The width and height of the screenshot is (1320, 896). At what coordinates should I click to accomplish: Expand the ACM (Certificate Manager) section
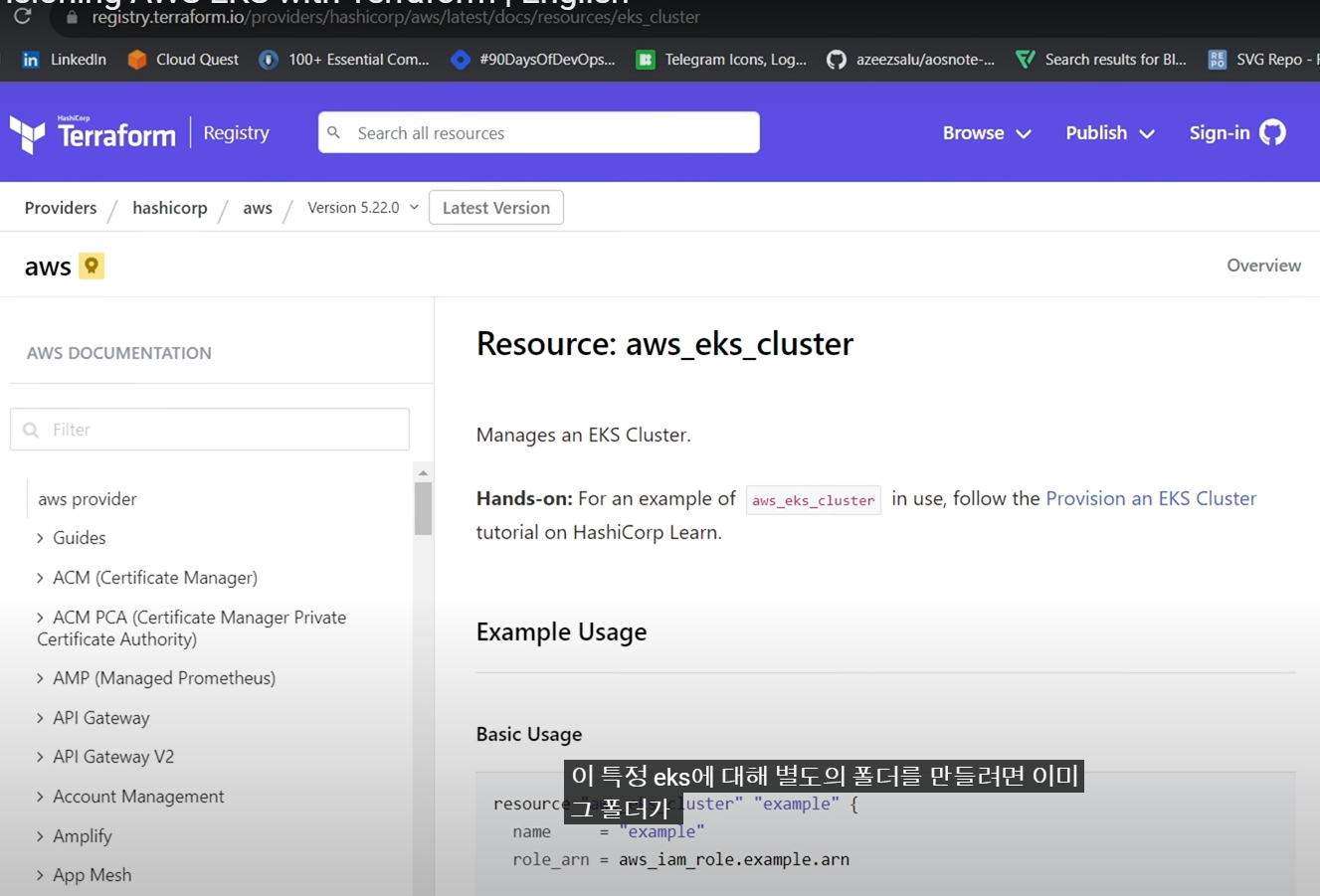pyautogui.click(x=146, y=578)
